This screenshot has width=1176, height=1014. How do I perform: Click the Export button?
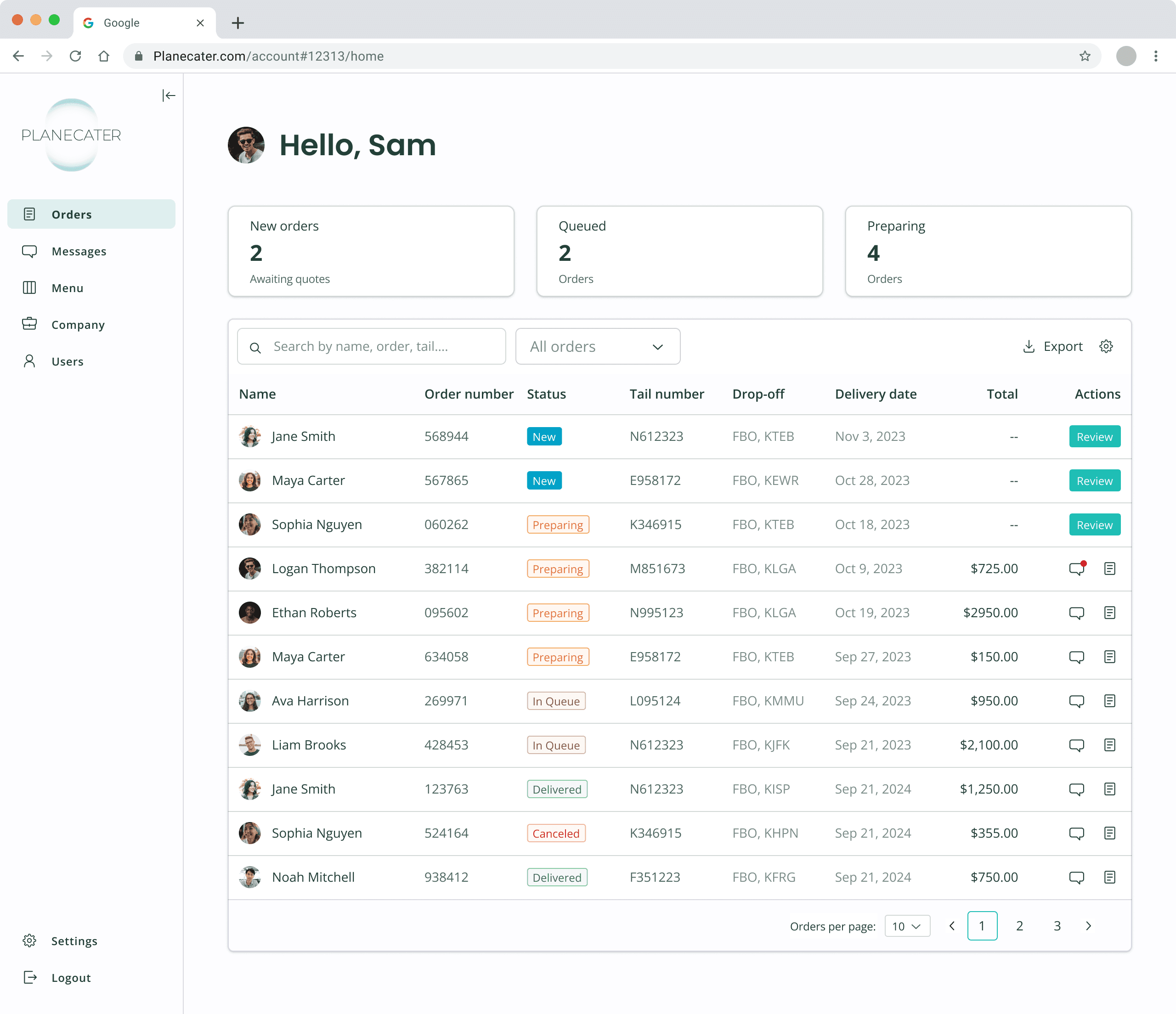click(x=1053, y=346)
